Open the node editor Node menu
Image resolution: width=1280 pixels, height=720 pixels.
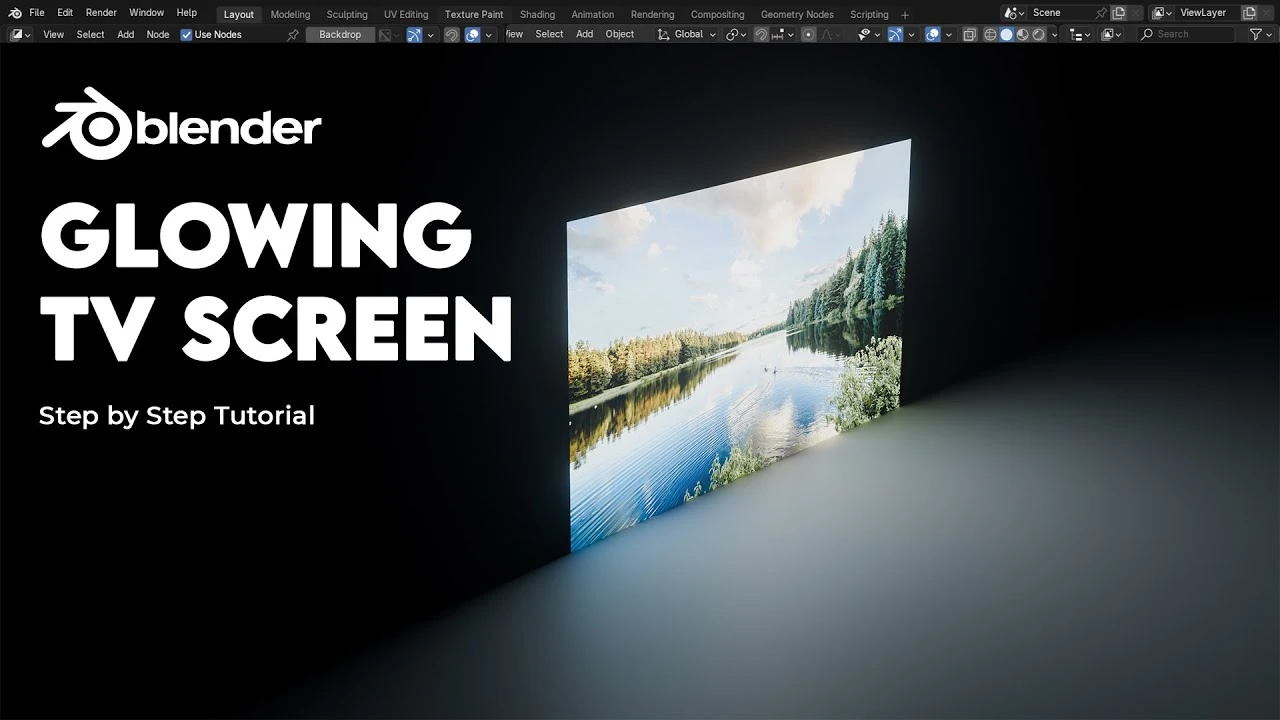point(158,34)
